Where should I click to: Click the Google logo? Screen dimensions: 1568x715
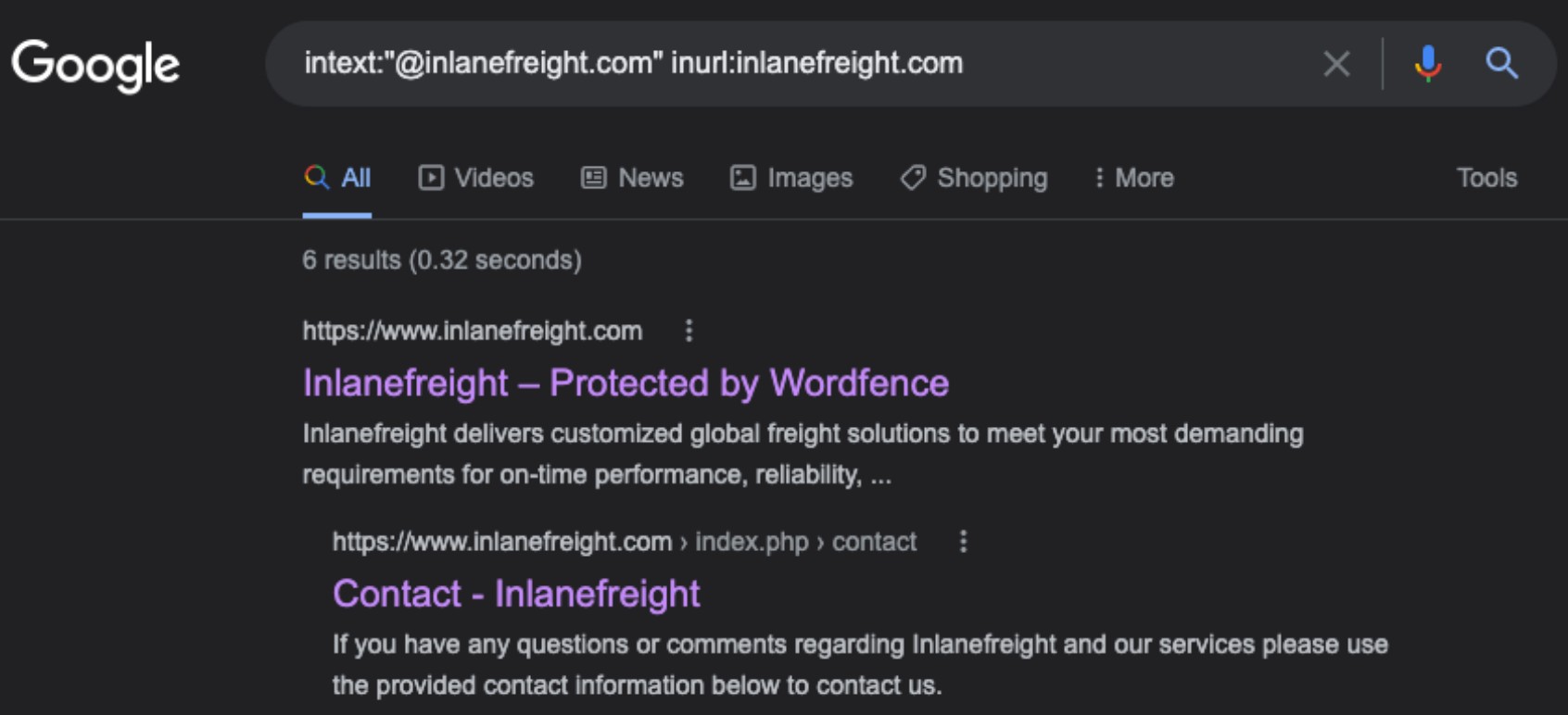pyautogui.click(x=95, y=65)
